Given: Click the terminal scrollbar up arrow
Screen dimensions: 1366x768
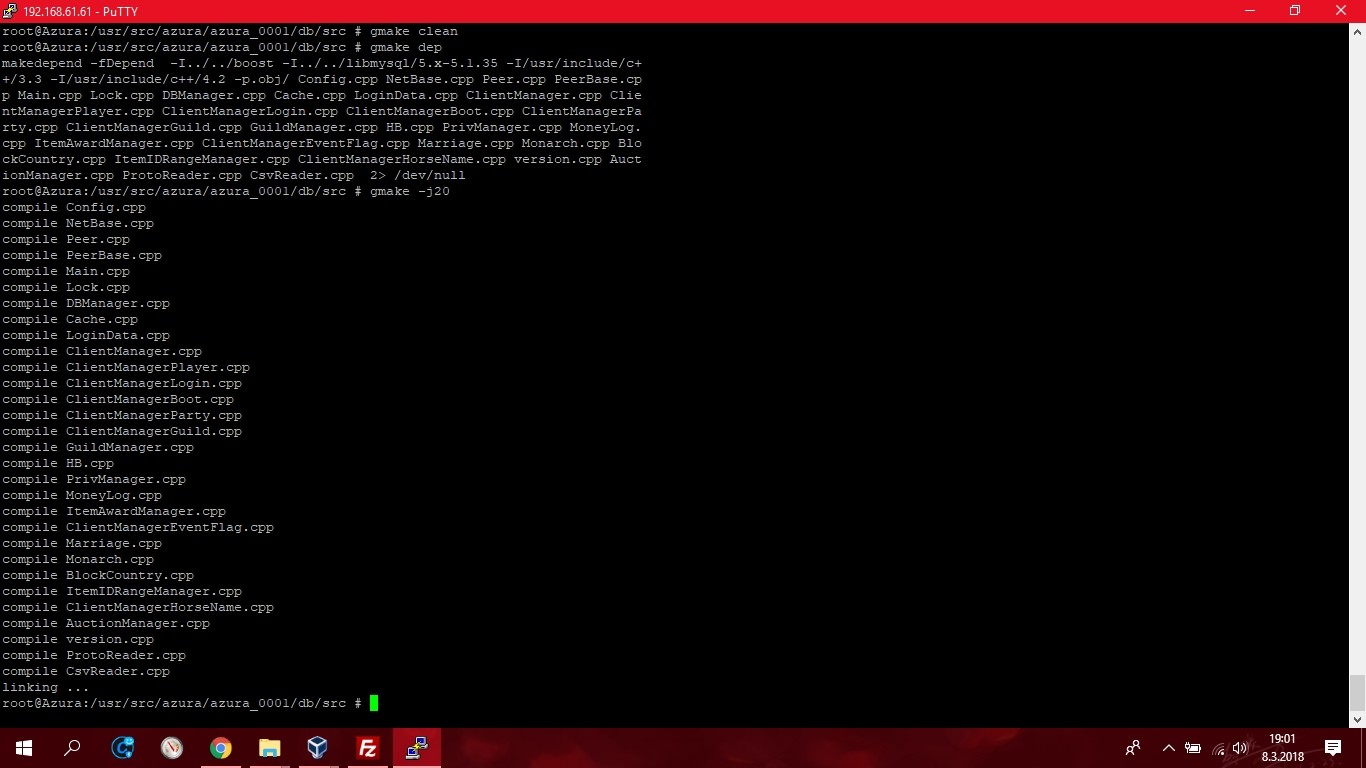Looking at the screenshot, I should pos(1357,32).
